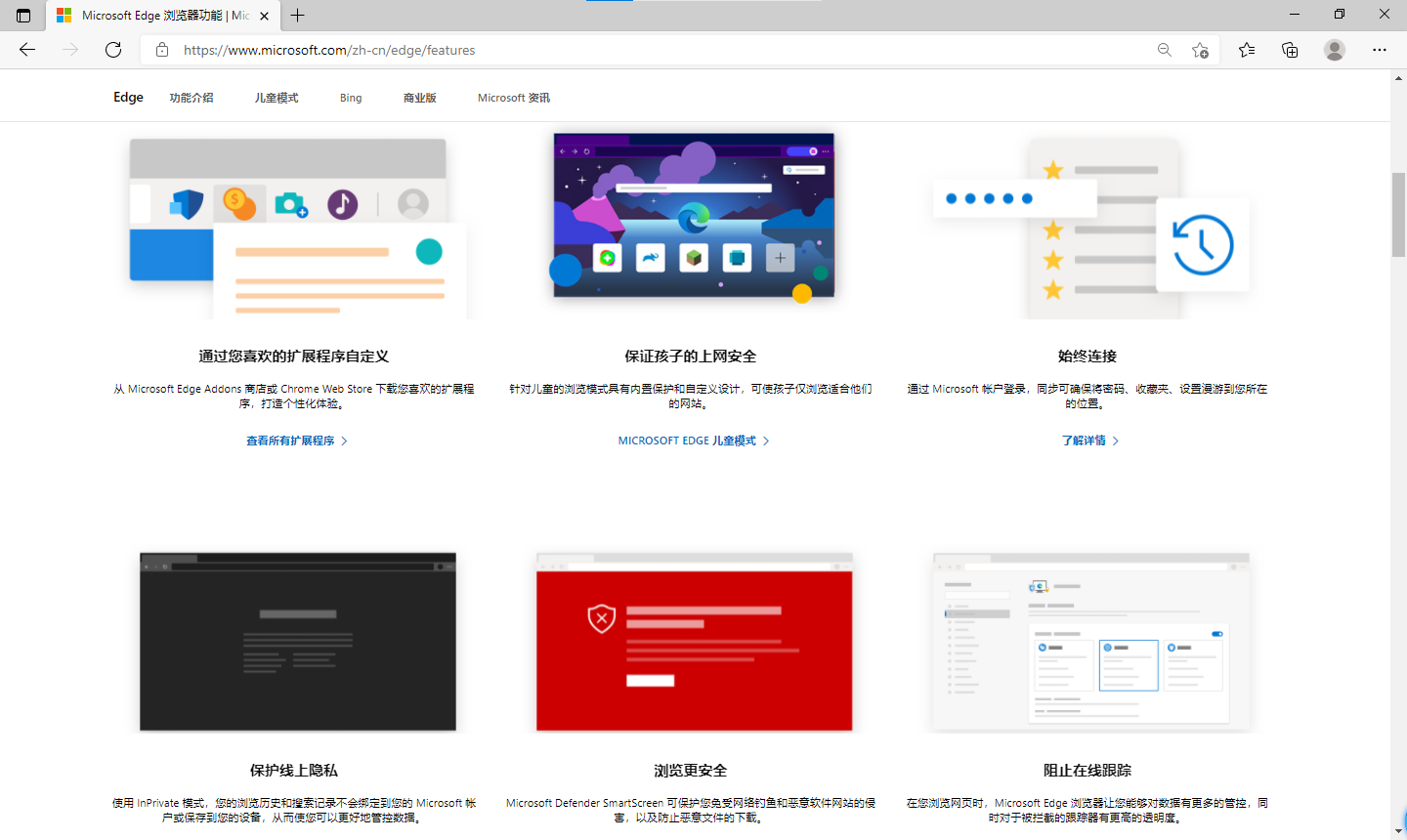Click the 了解详情 link
Image resolution: width=1407 pixels, height=840 pixels.
click(1090, 441)
